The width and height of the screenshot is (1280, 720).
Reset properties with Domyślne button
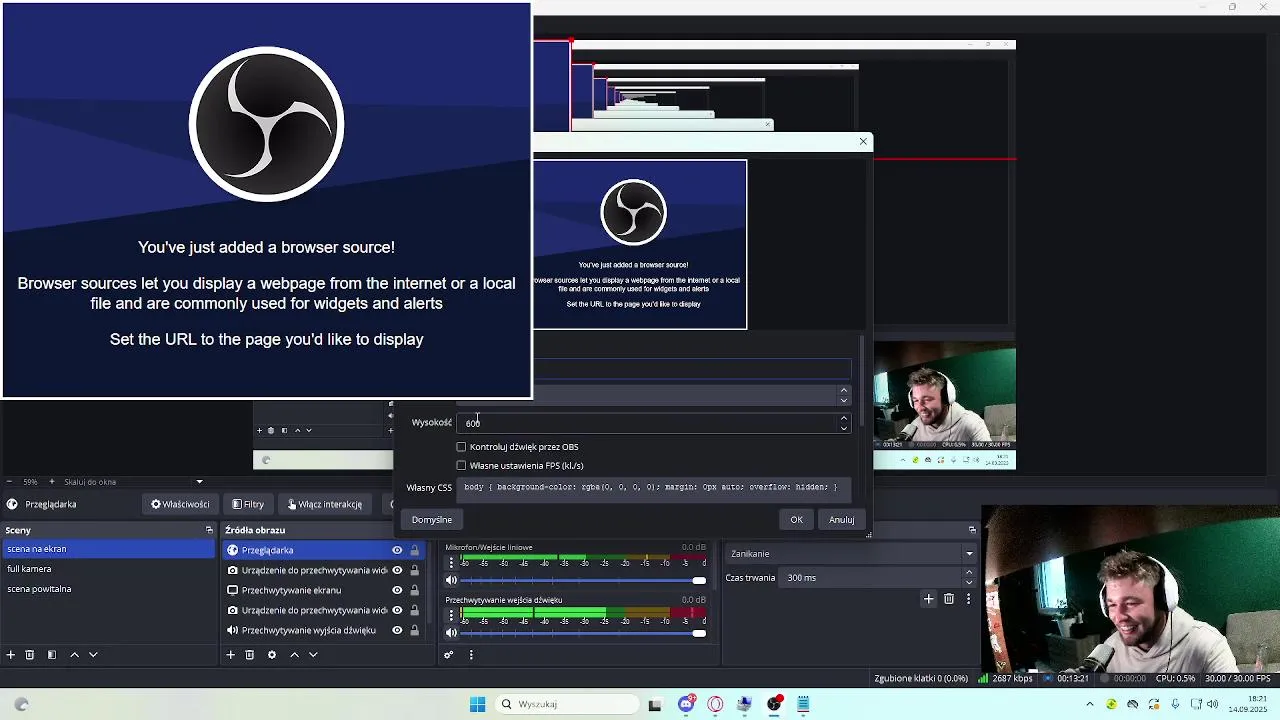(x=432, y=520)
